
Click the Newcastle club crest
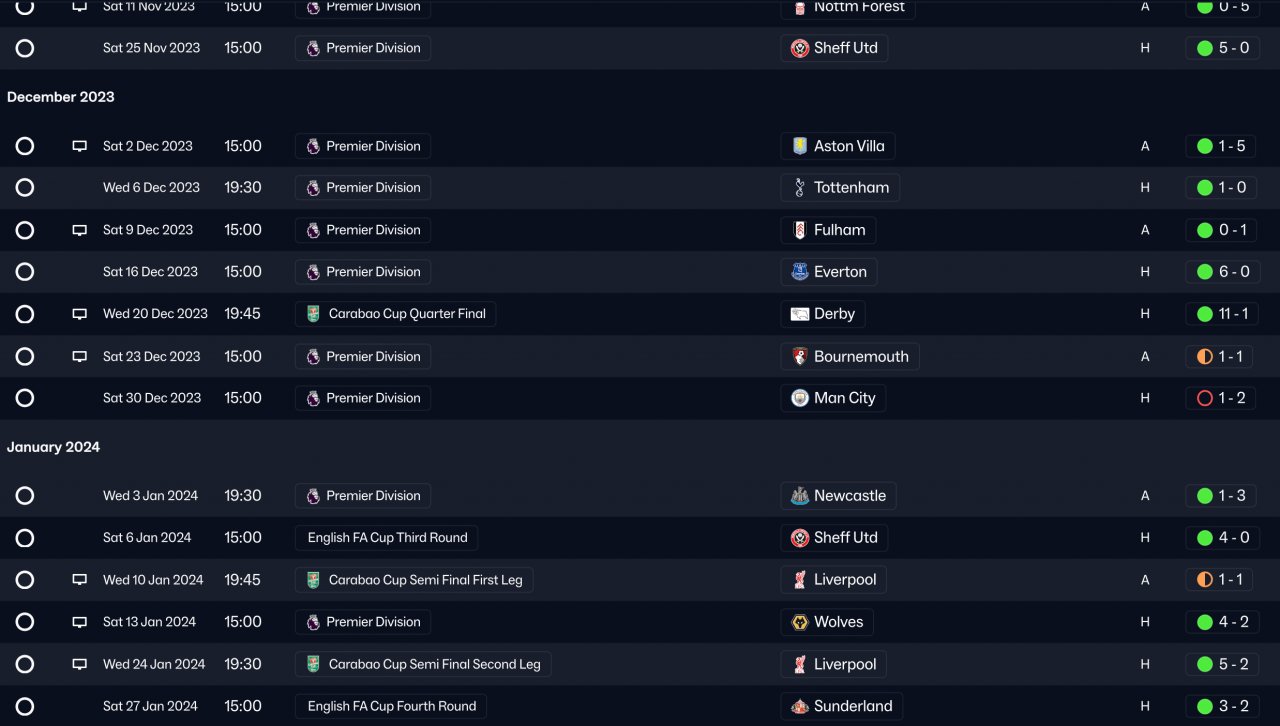tap(799, 496)
